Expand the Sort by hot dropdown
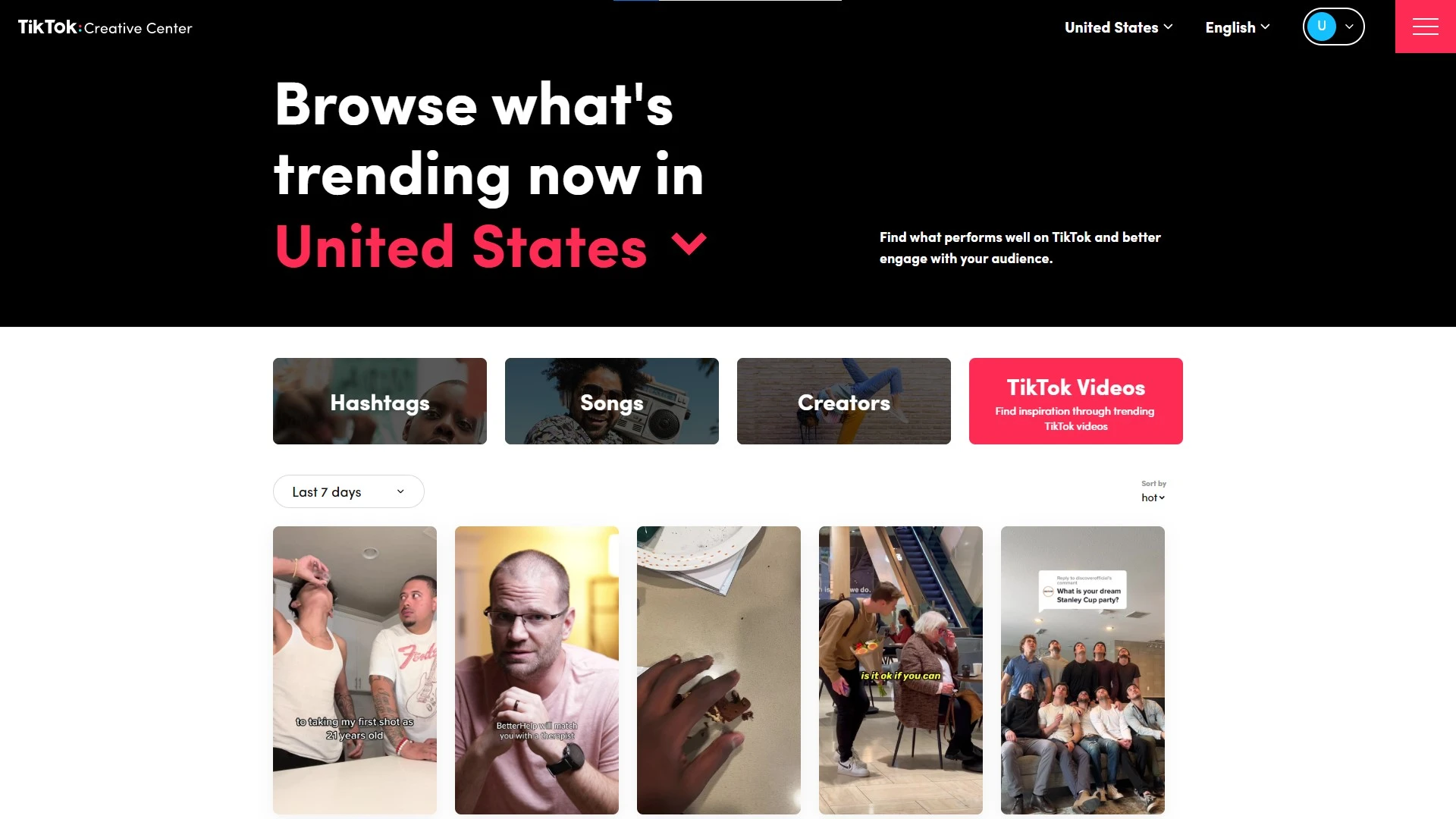1456x819 pixels. coord(1152,497)
